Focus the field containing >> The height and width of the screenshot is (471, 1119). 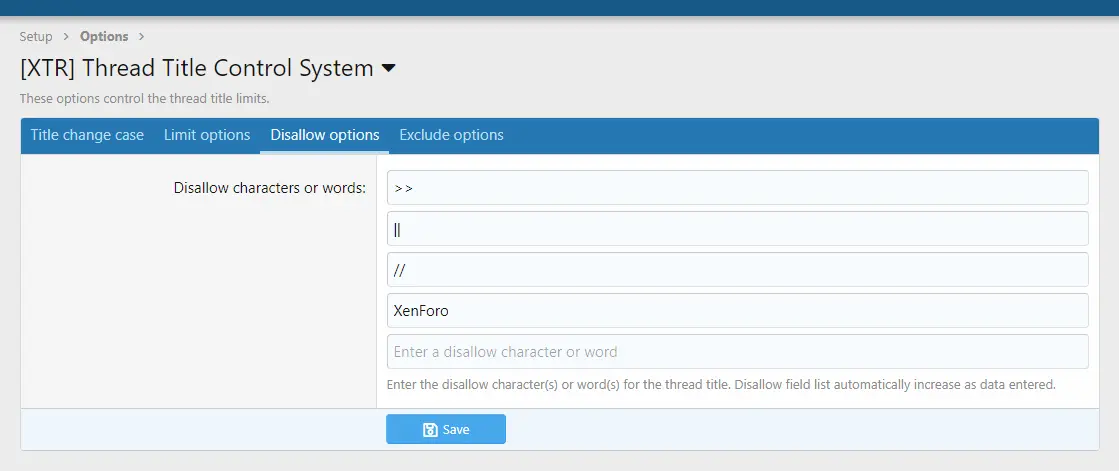737,188
